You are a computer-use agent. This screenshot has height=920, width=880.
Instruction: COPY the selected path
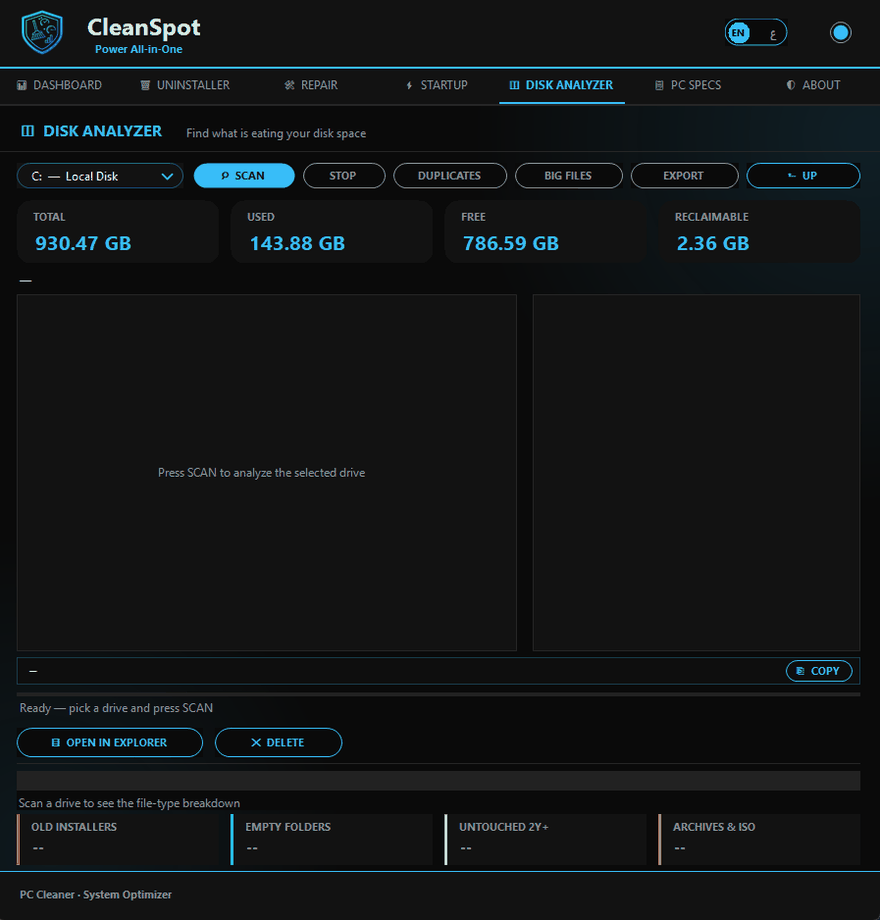click(819, 671)
